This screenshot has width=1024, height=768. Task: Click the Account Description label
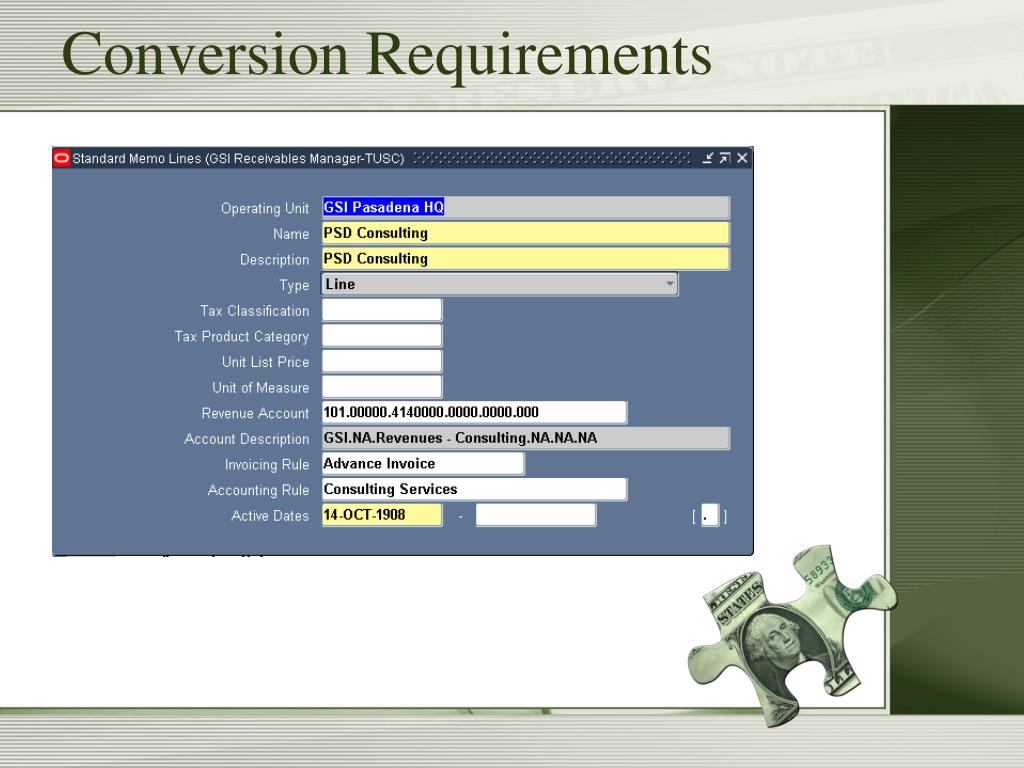(x=246, y=439)
